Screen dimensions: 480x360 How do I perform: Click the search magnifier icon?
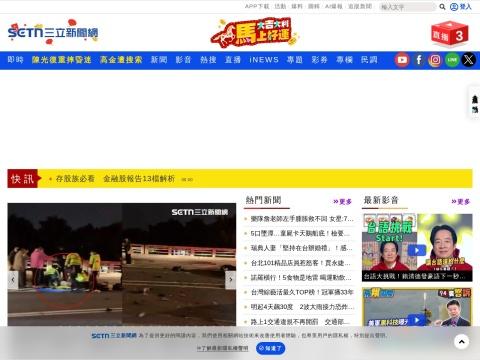442,7
